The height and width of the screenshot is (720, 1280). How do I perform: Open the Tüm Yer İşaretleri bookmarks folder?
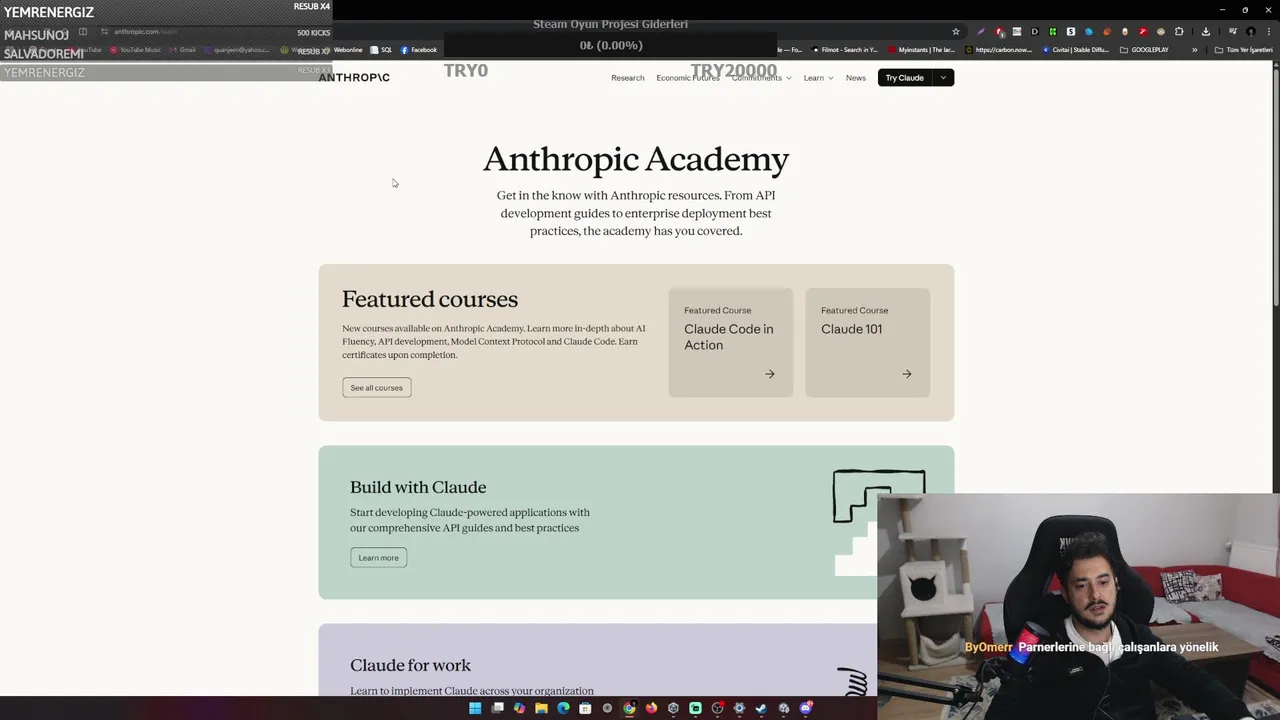[x=1243, y=50]
